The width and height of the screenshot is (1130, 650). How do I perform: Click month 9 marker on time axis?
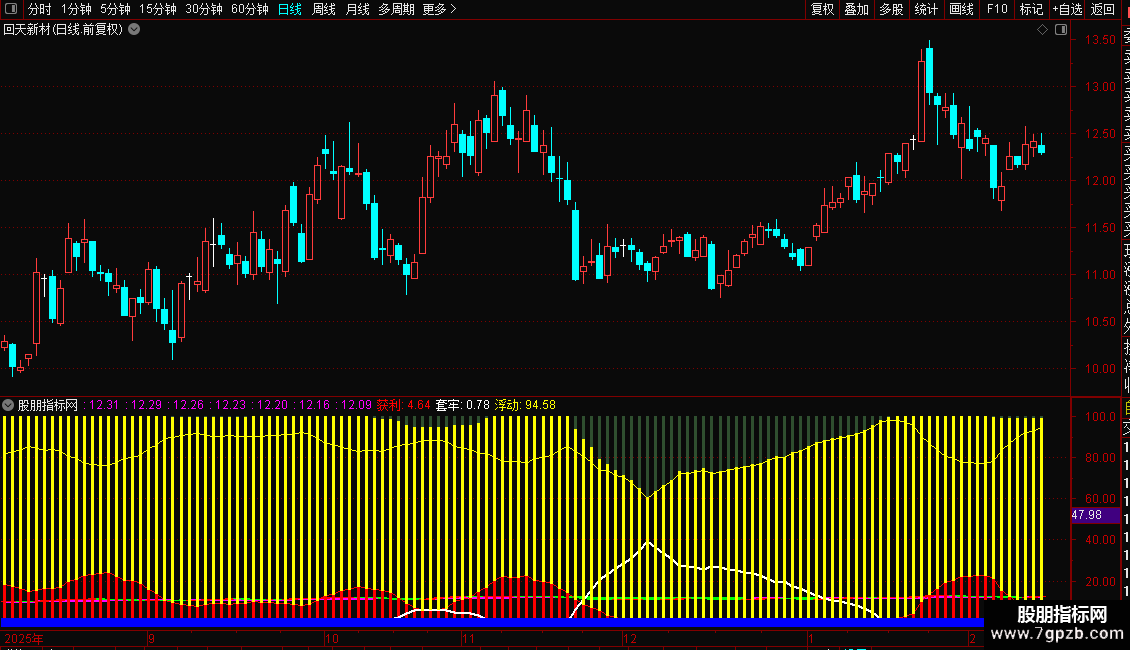coord(151,638)
